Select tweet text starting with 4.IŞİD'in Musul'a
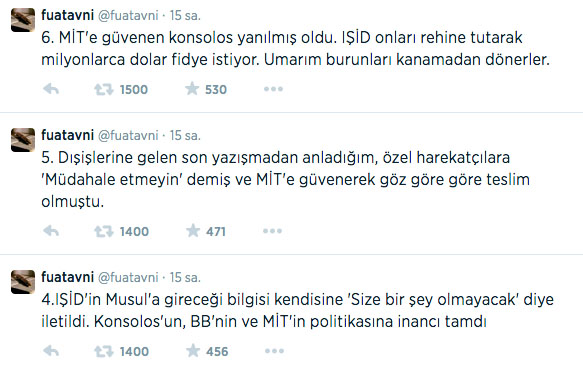Image resolution: width=583 pixels, height=368 pixels. pyautogui.click(x=297, y=310)
